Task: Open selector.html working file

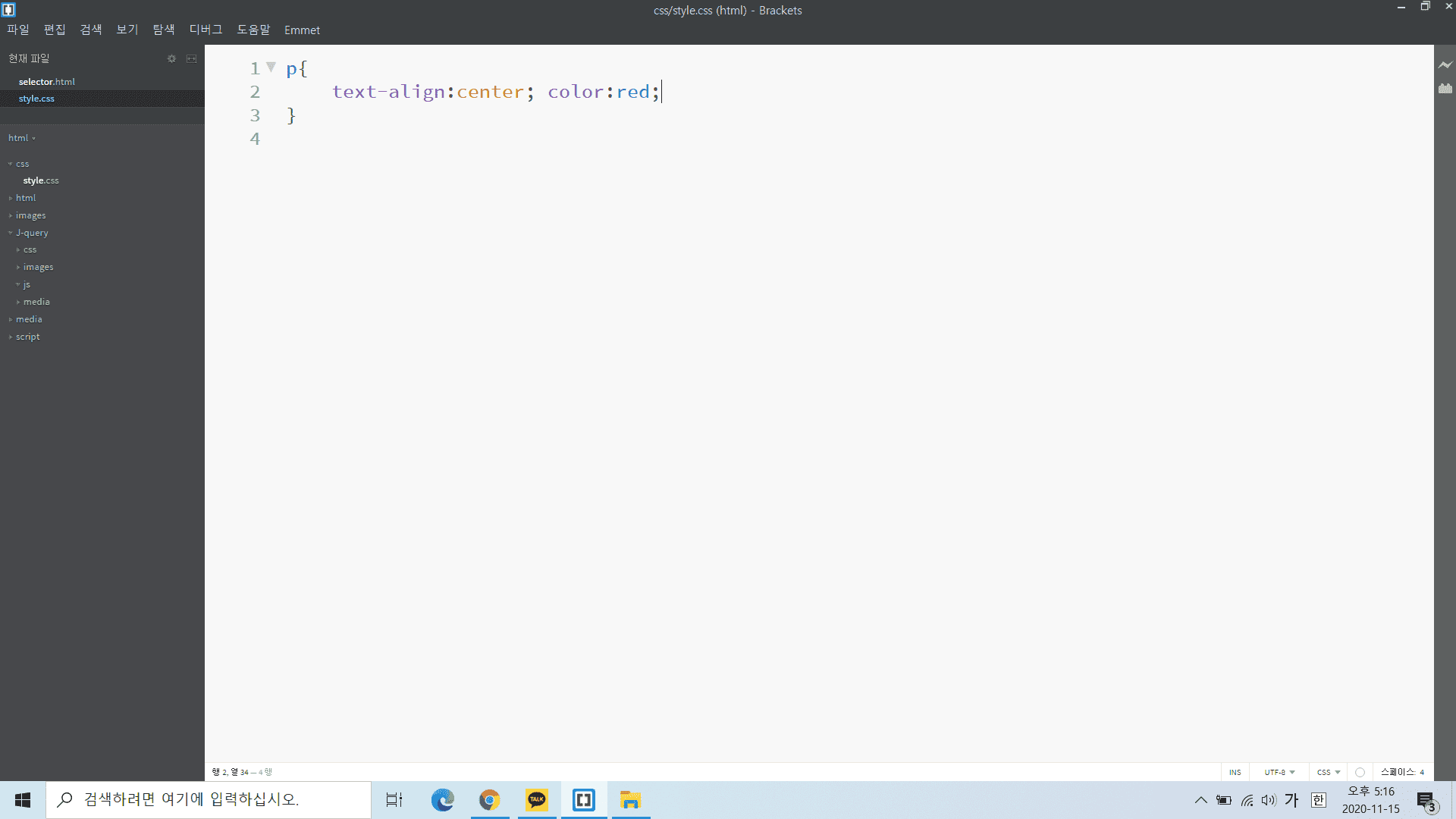Action: (x=47, y=81)
